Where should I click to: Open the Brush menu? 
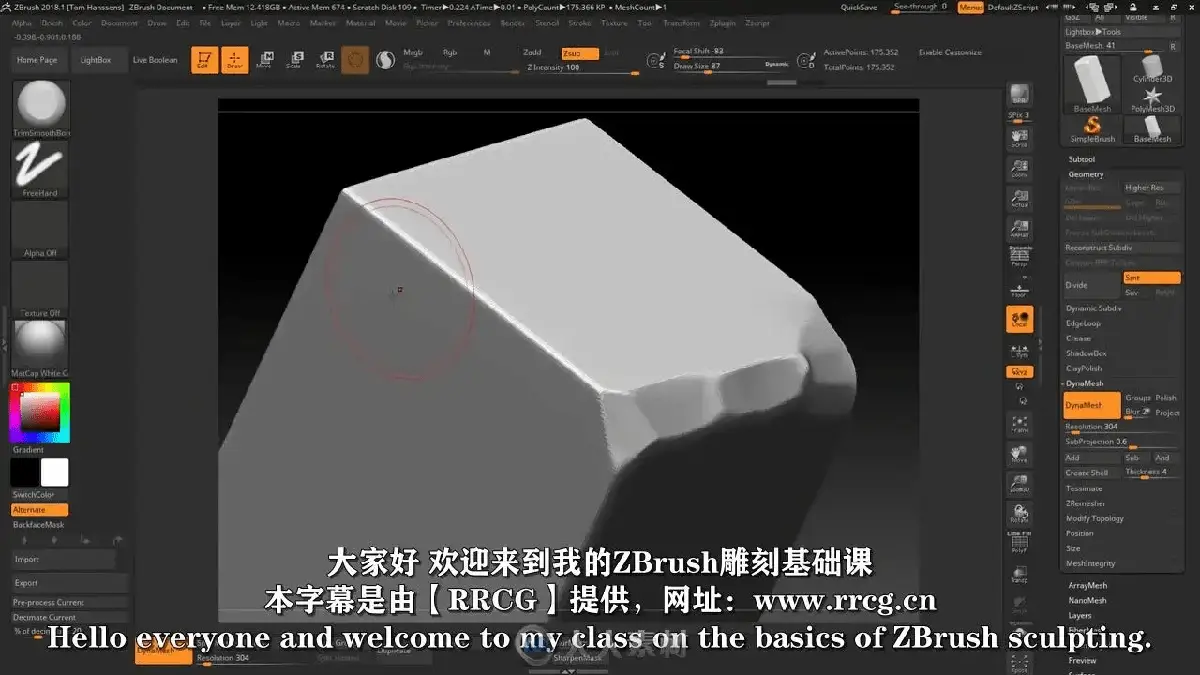52,22
